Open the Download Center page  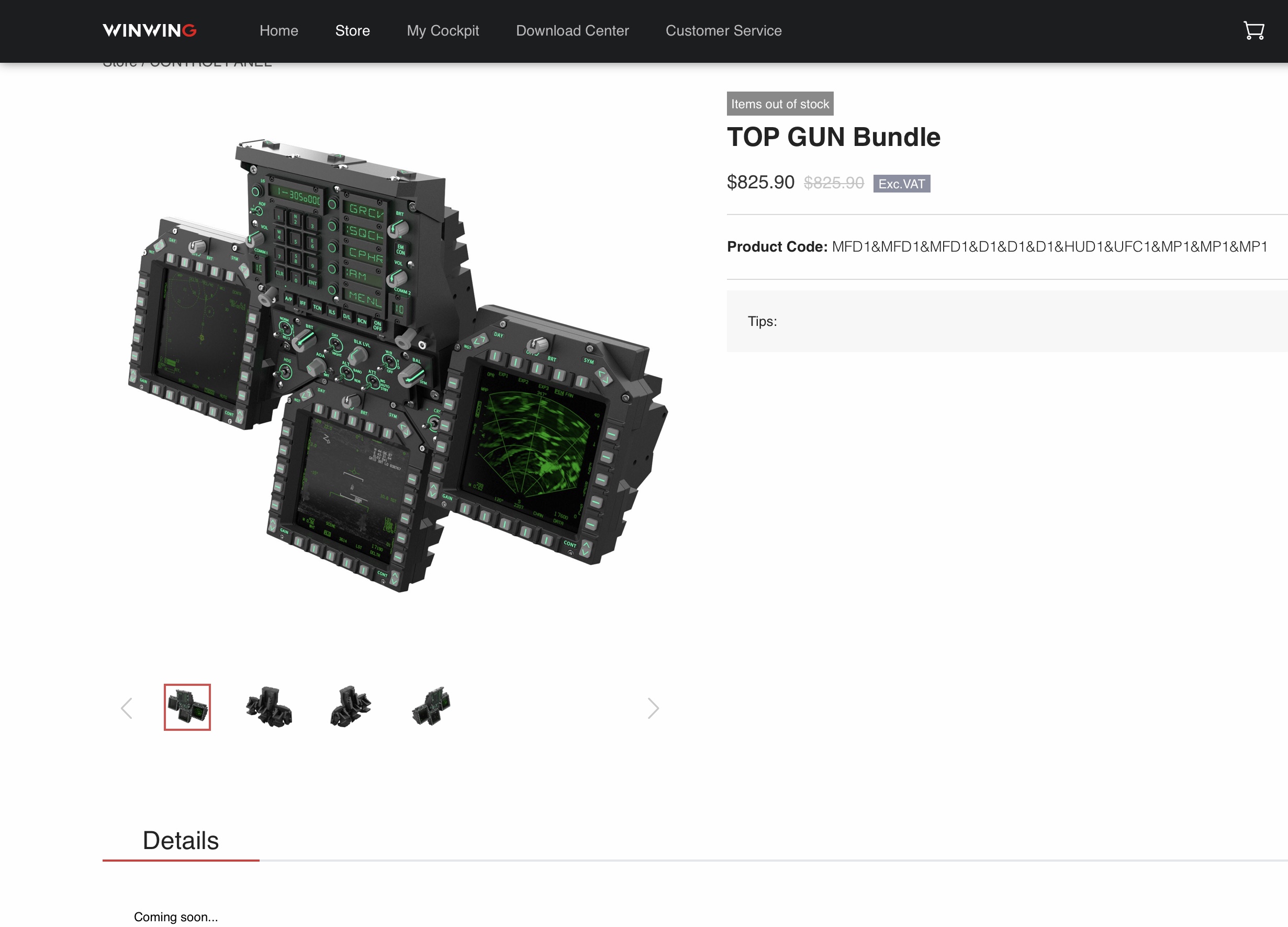pos(573,31)
